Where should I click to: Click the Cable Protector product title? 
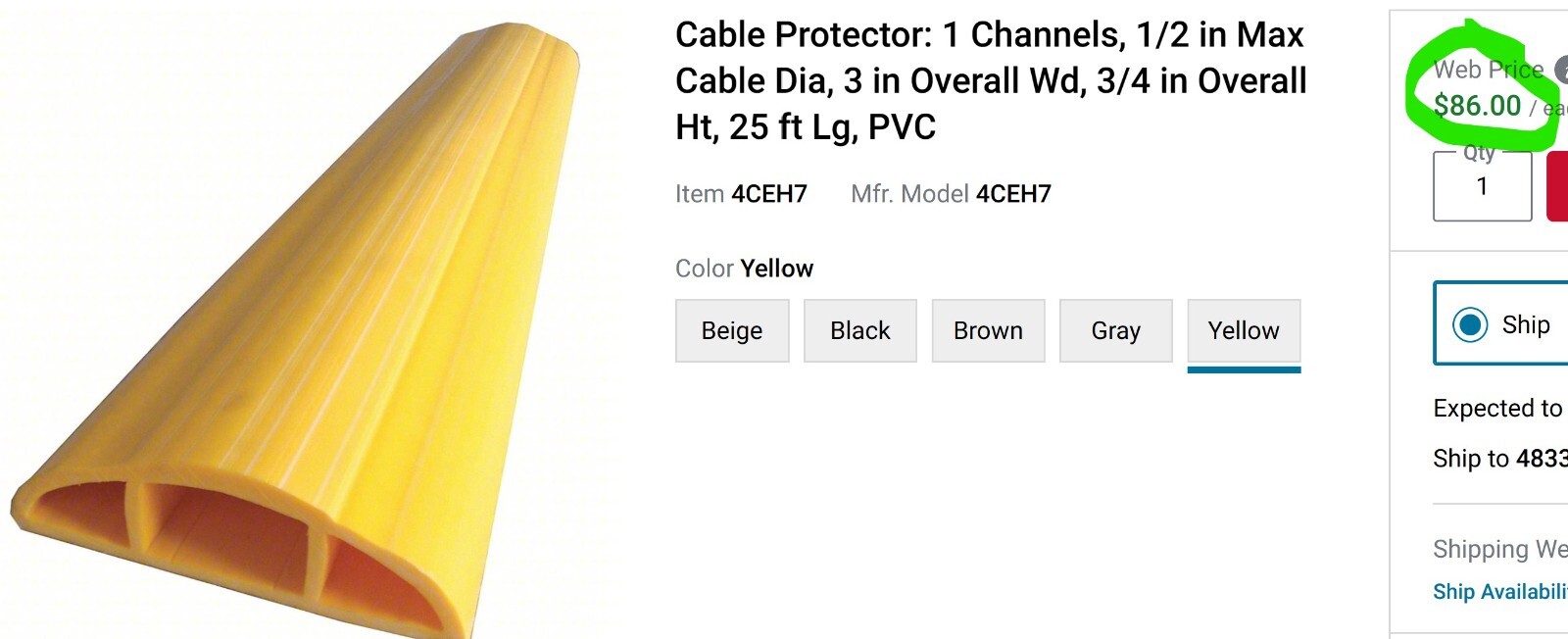991,80
